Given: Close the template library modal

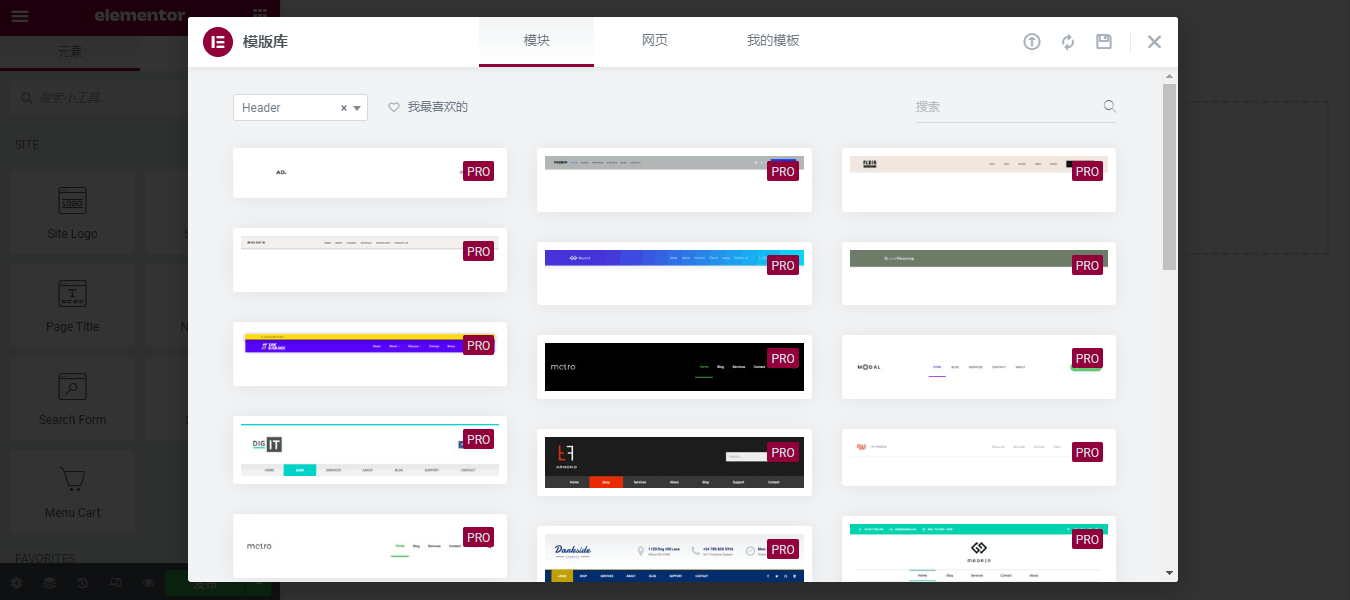Looking at the screenshot, I should click(x=1154, y=42).
